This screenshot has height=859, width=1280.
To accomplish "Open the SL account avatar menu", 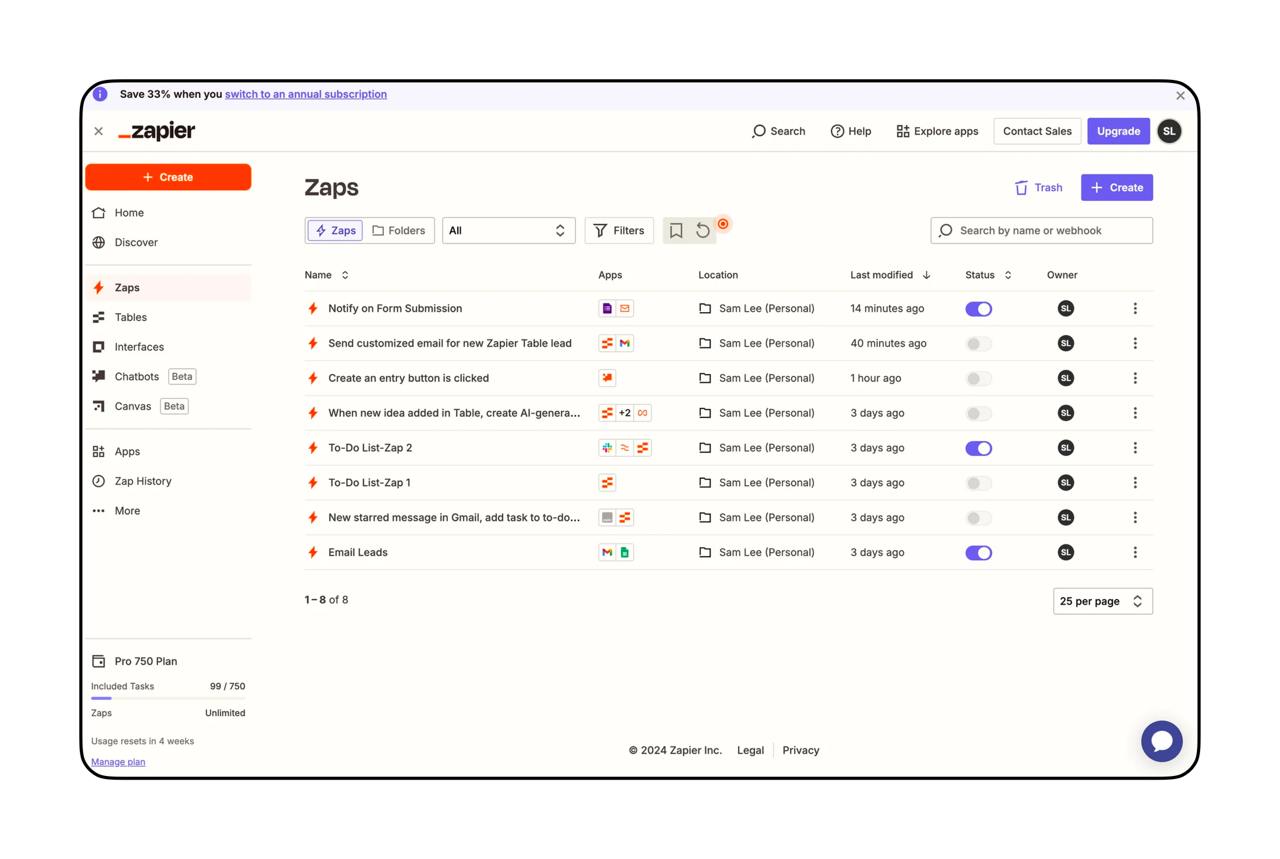I will pos(1169,131).
